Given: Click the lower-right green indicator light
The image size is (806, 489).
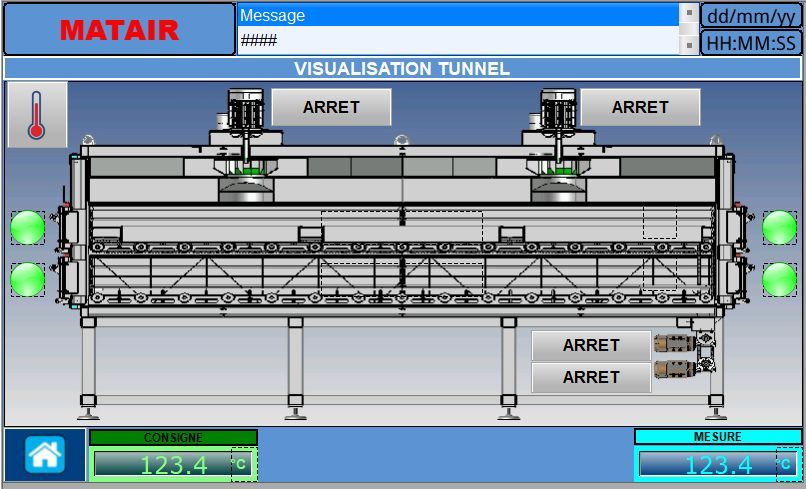Looking at the screenshot, I should click(779, 279).
